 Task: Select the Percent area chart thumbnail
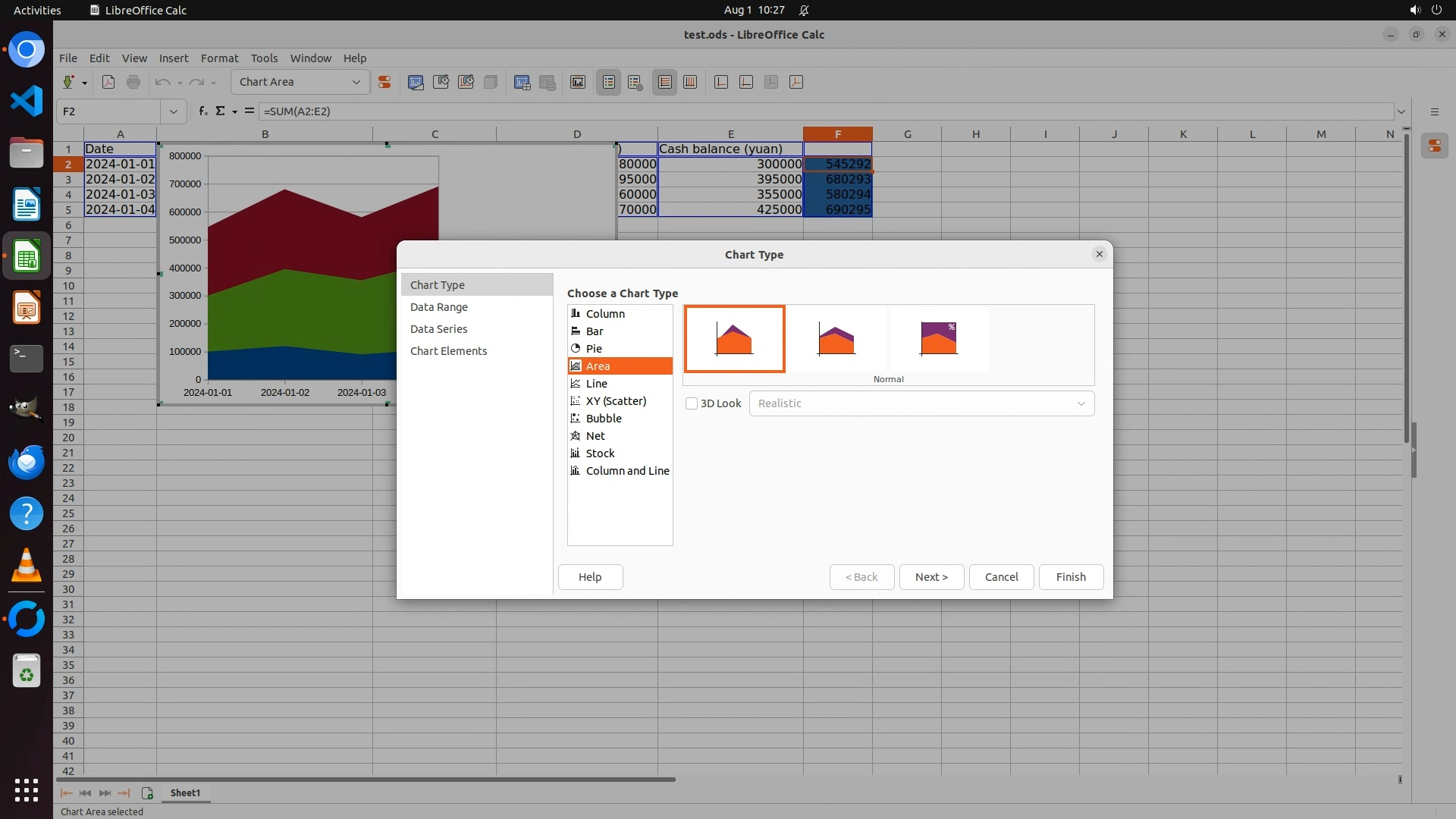pyautogui.click(x=939, y=338)
